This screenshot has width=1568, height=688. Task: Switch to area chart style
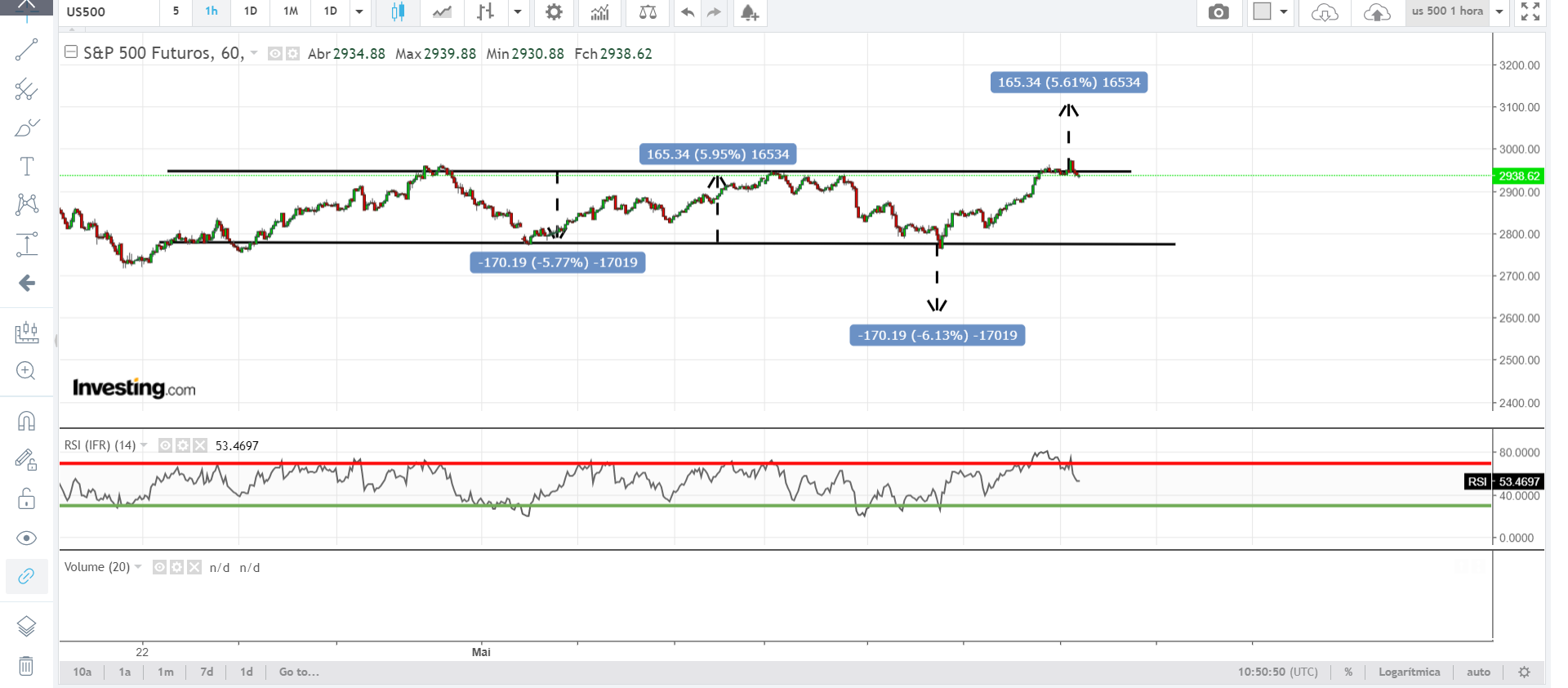[x=442, y=12]
